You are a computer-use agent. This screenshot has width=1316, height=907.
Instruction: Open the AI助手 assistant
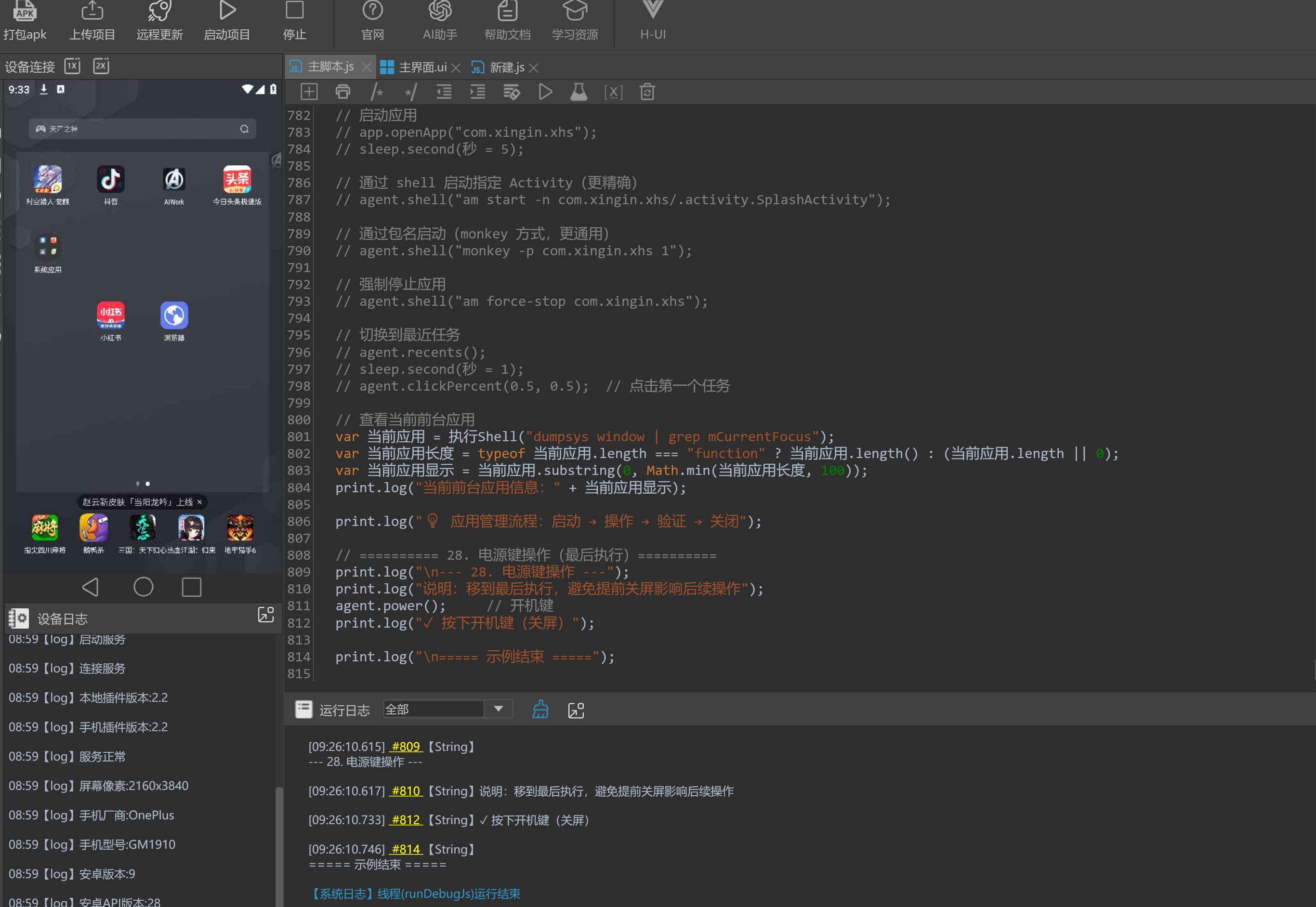click(440, 20)
